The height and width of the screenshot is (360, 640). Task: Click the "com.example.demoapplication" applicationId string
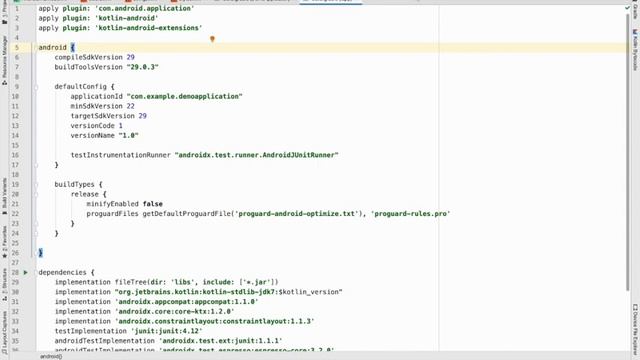pyautogui.click(x=184, y=96)
